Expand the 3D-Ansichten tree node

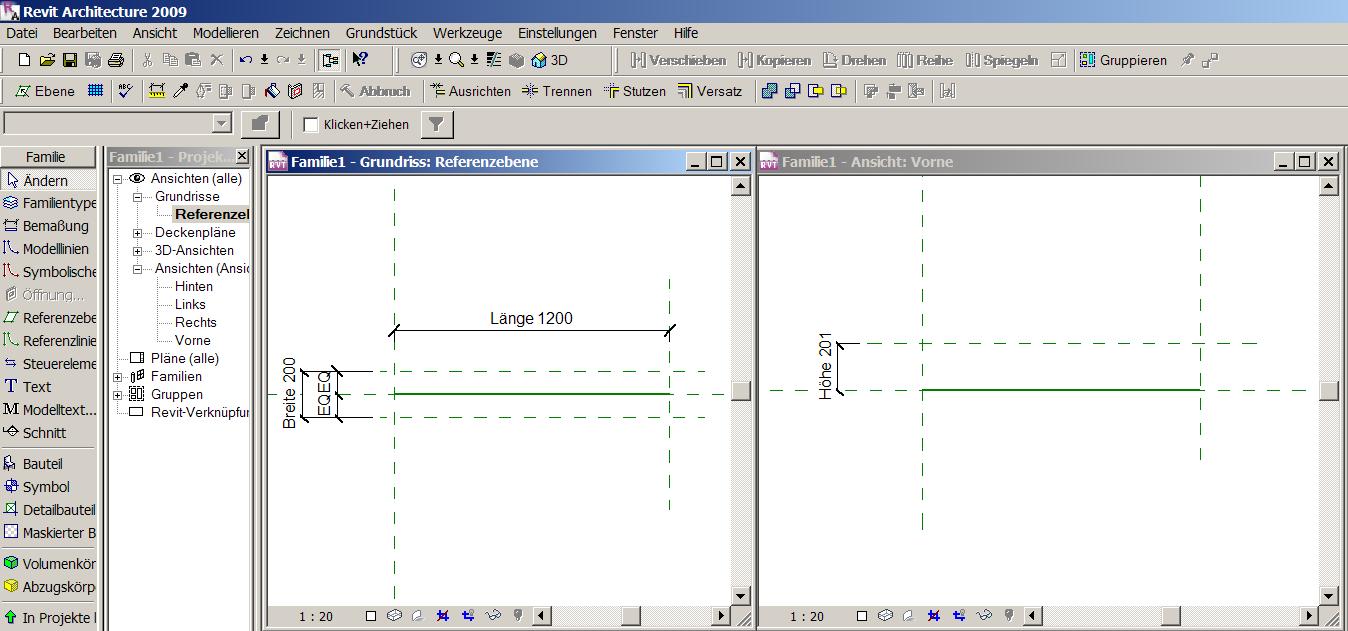[137, 251]
